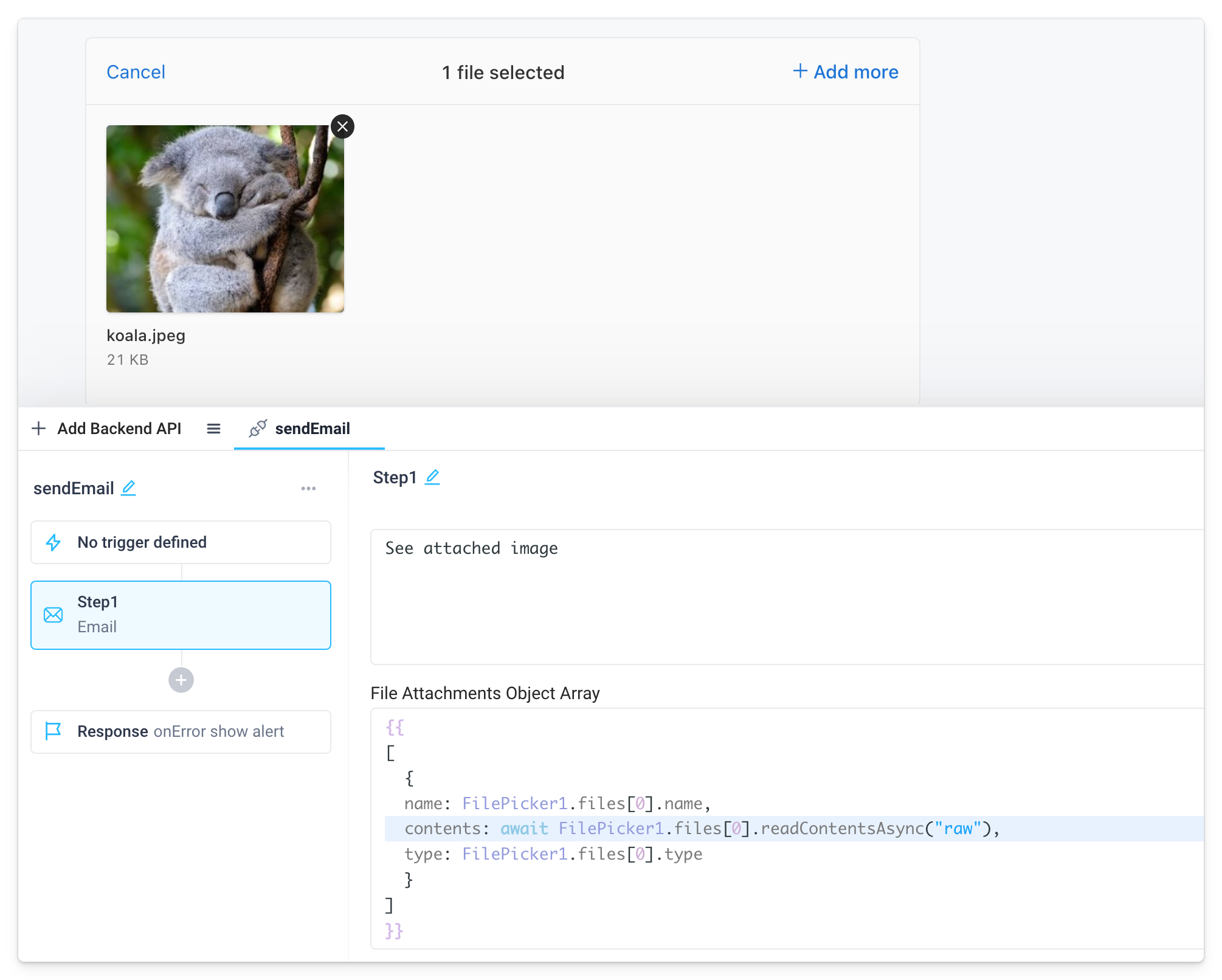Open the API list hamburger icon
The width and height of the screenshot is (1222, 980).
pos(213,429)
